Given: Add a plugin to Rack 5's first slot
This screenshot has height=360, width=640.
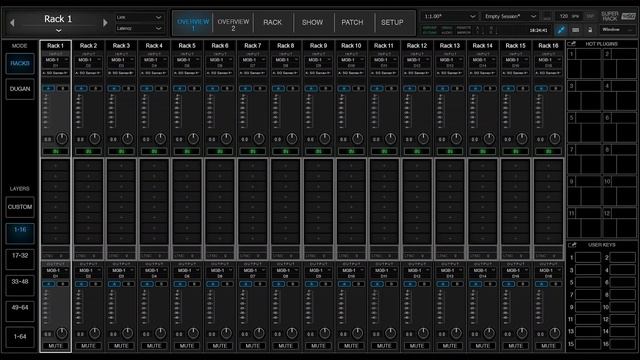Looking at the screenshot, I should [187, 166].
